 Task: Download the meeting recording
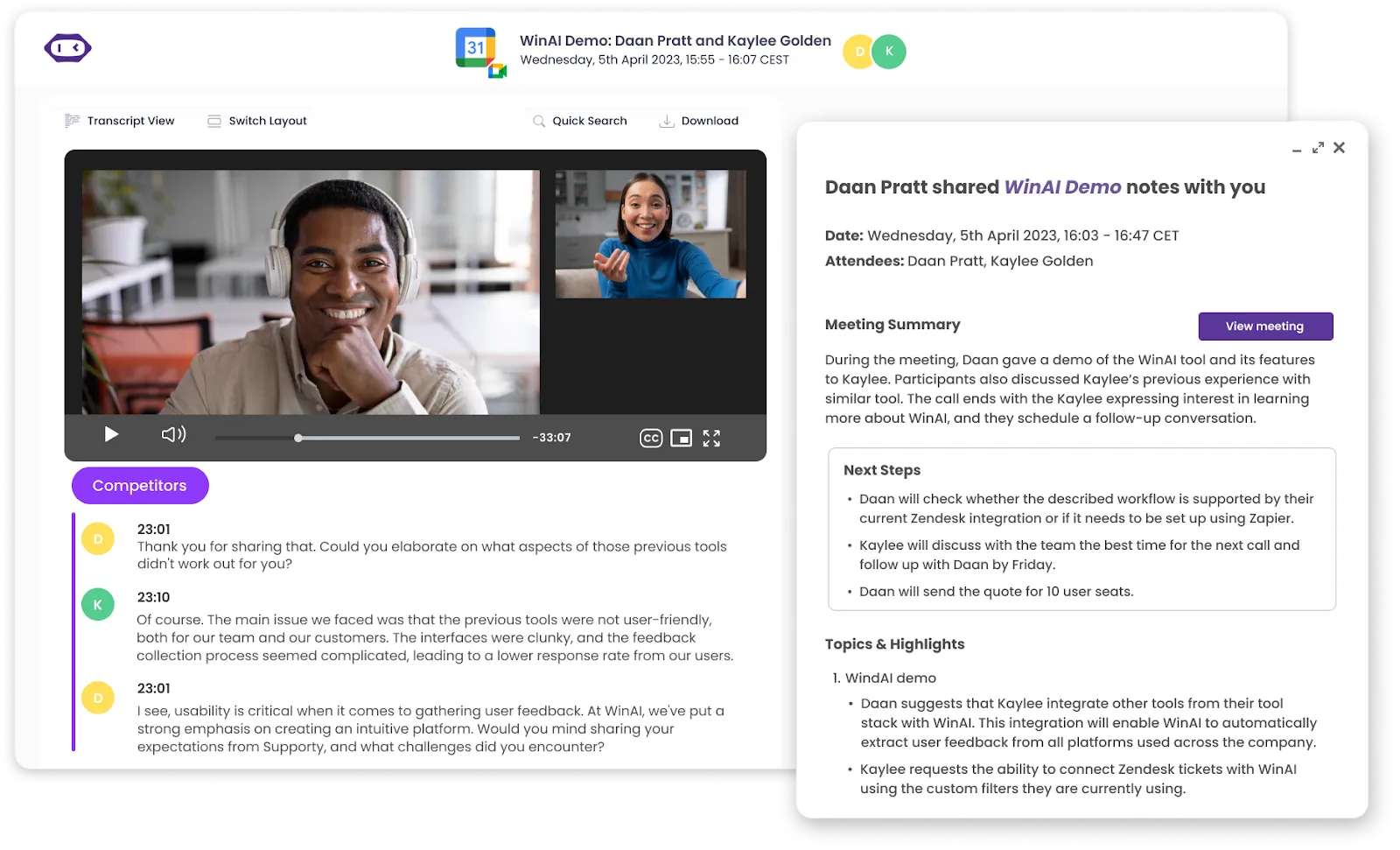(x=698, y=121)
